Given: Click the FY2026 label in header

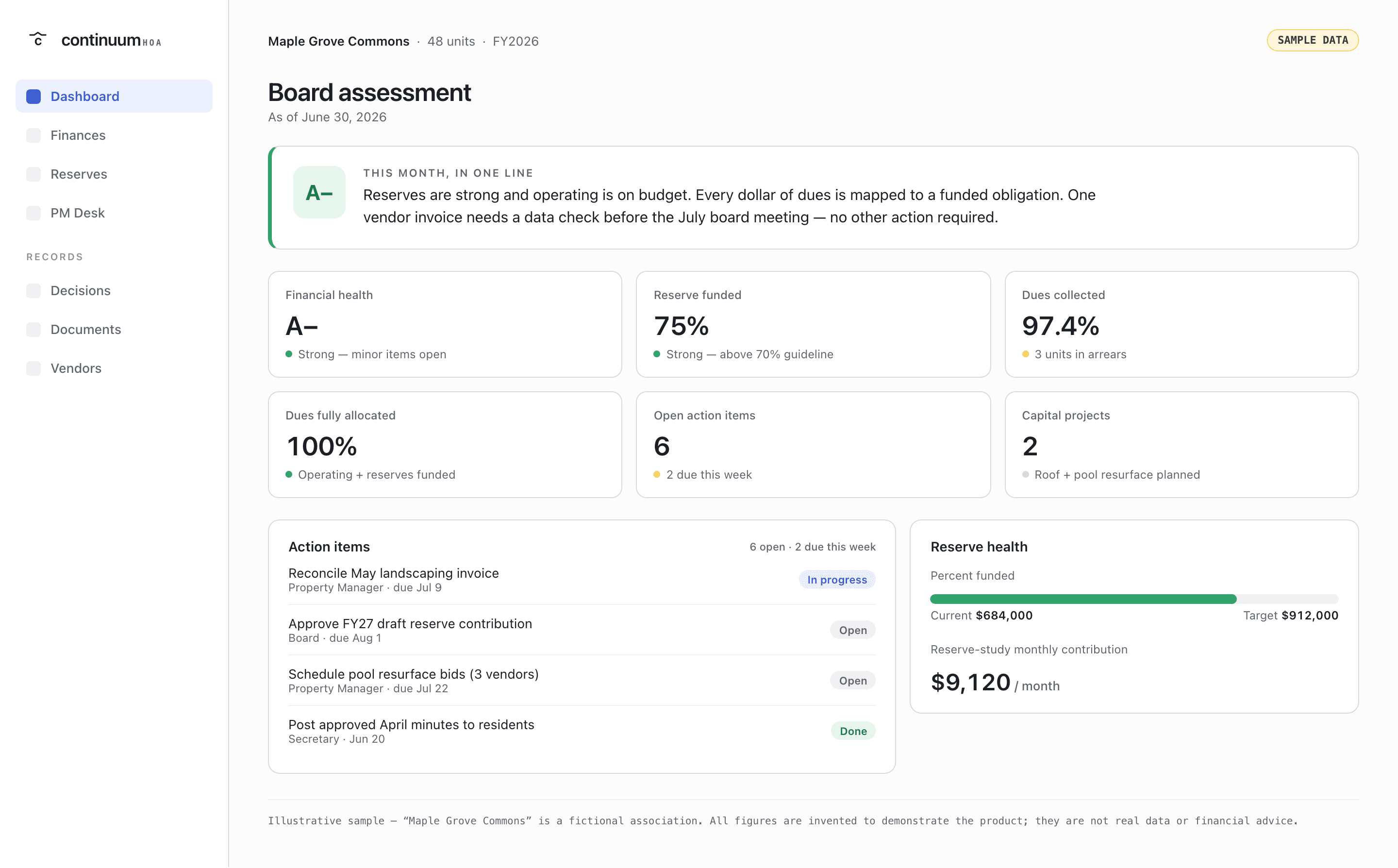Looking at the screenshot, I should point(516,41).
